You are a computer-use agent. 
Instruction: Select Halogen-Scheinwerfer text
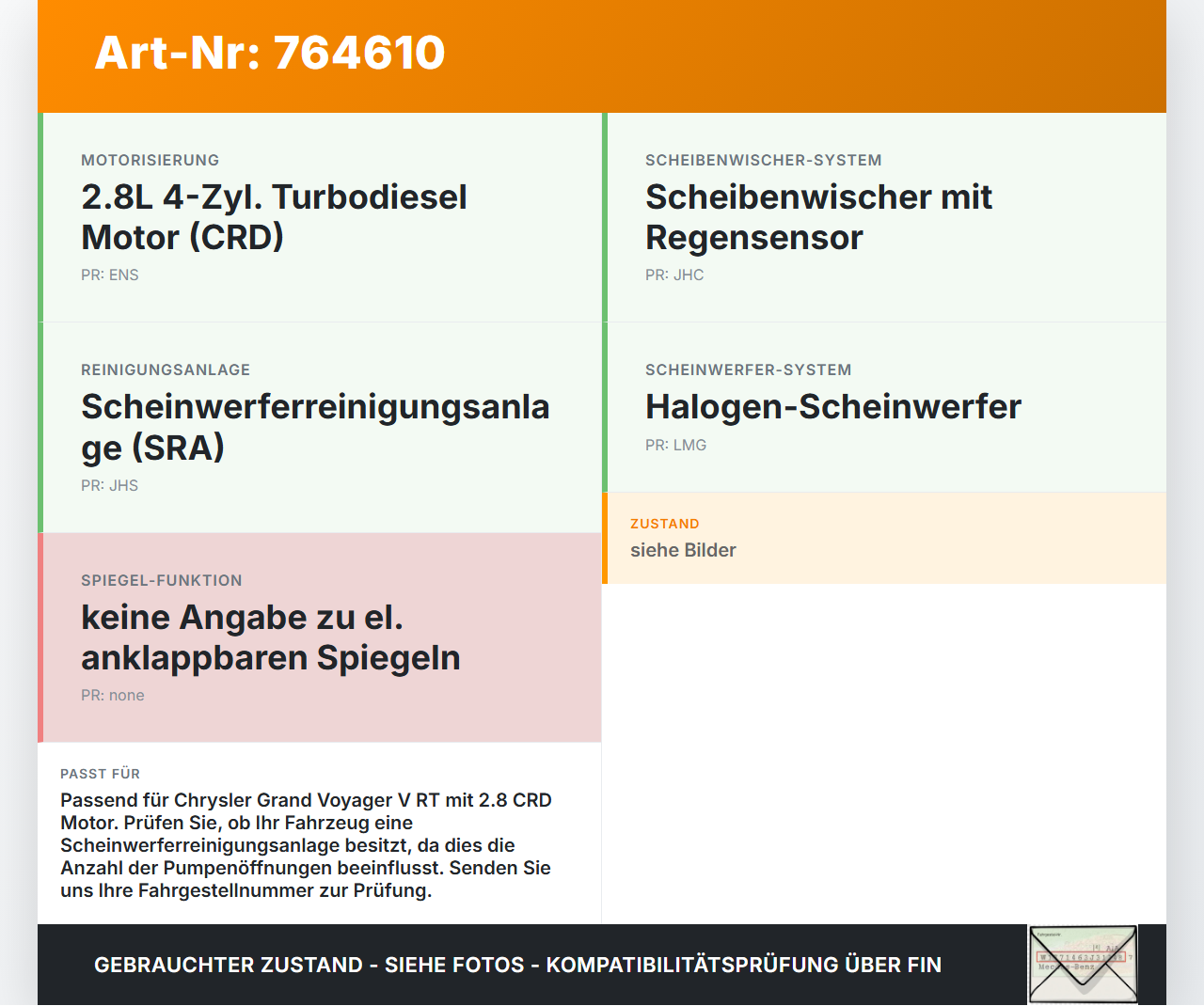point(833,407)
